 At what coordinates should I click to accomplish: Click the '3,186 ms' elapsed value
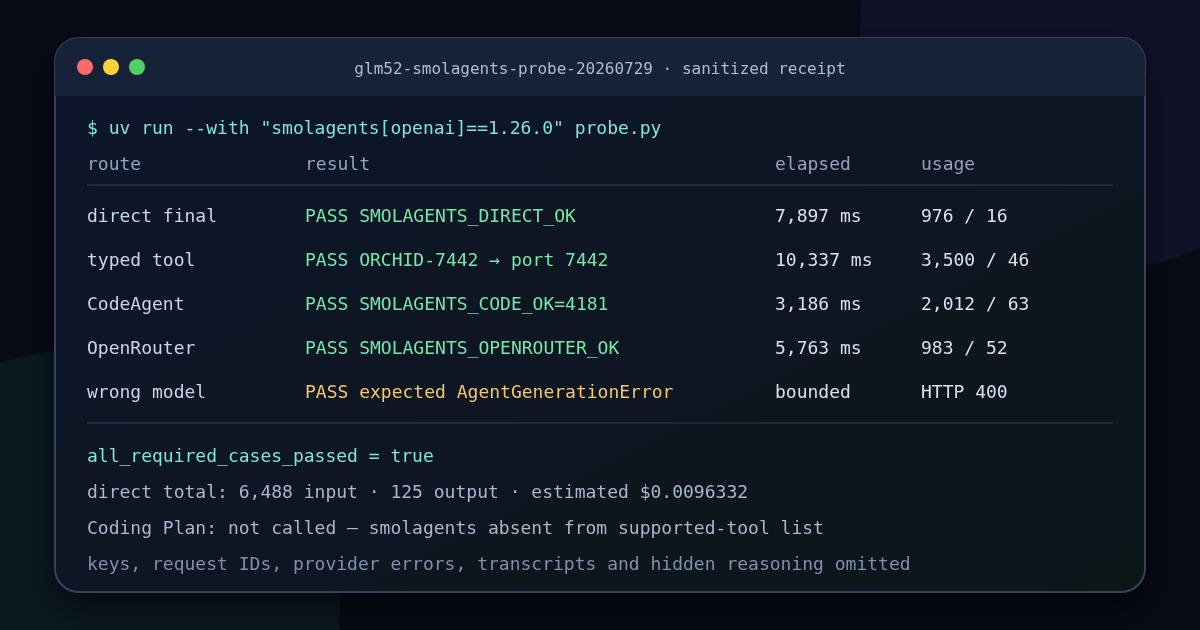coord(818,304)
